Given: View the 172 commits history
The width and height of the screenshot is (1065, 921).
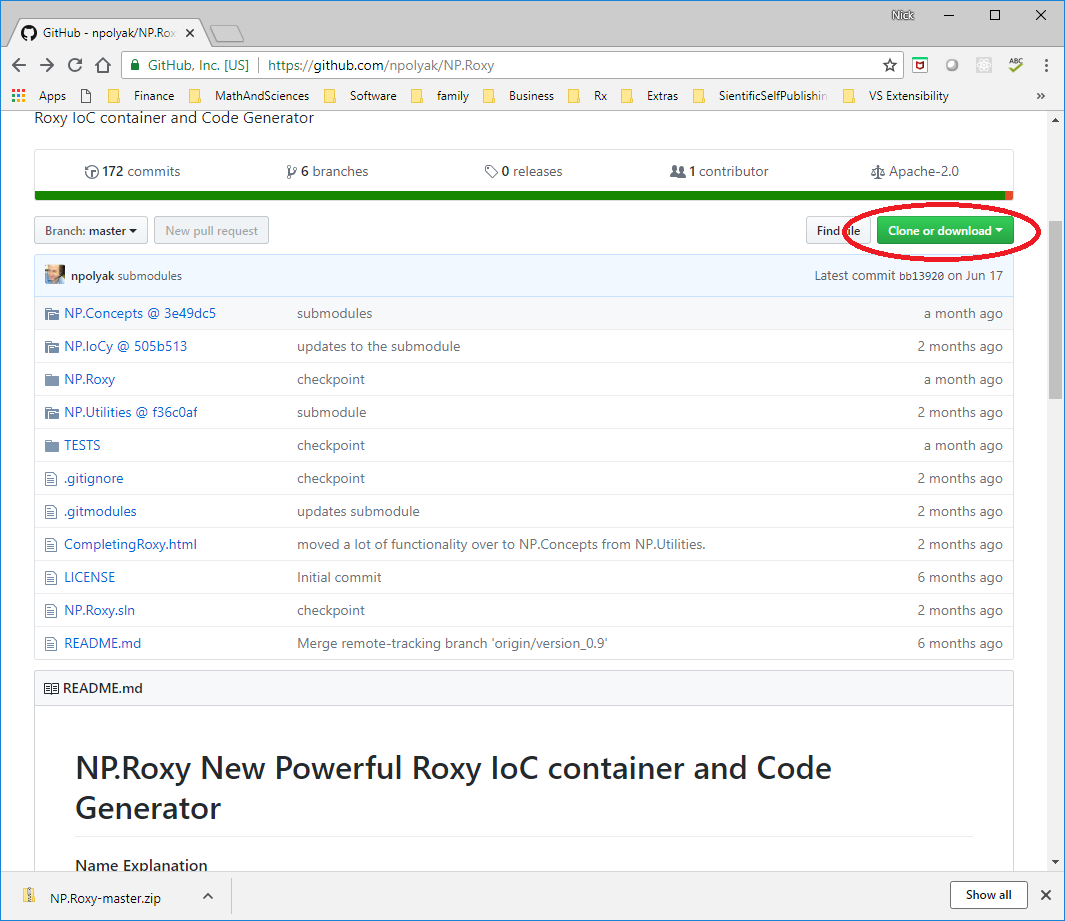Looking at the screenshot, I should [132, 171].
